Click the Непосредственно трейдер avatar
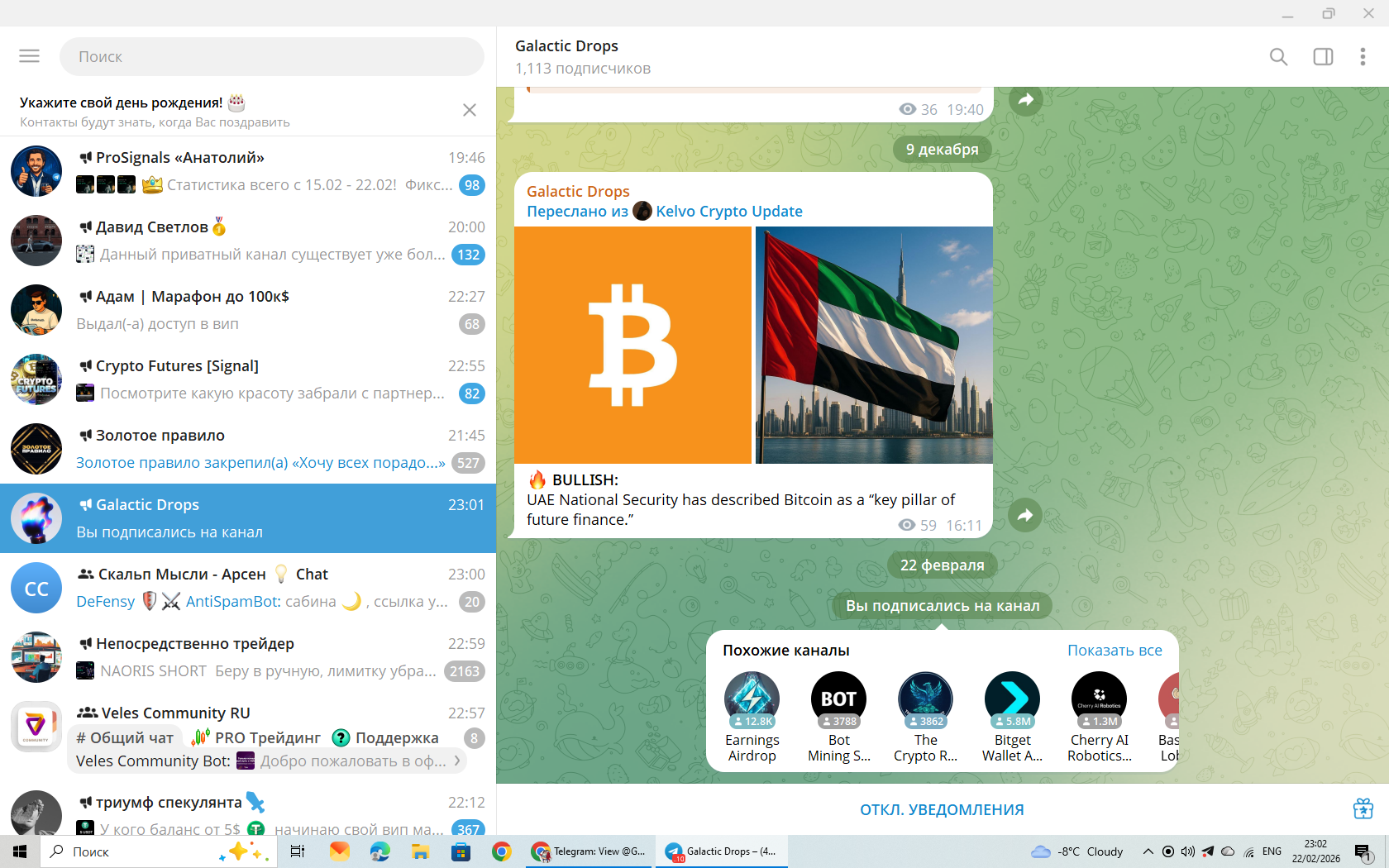1389x868 pixels. 36,657
